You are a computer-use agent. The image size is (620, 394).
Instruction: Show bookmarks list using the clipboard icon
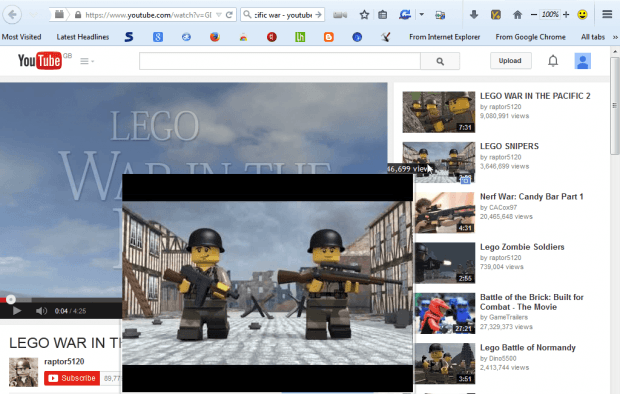pos(382,15)
